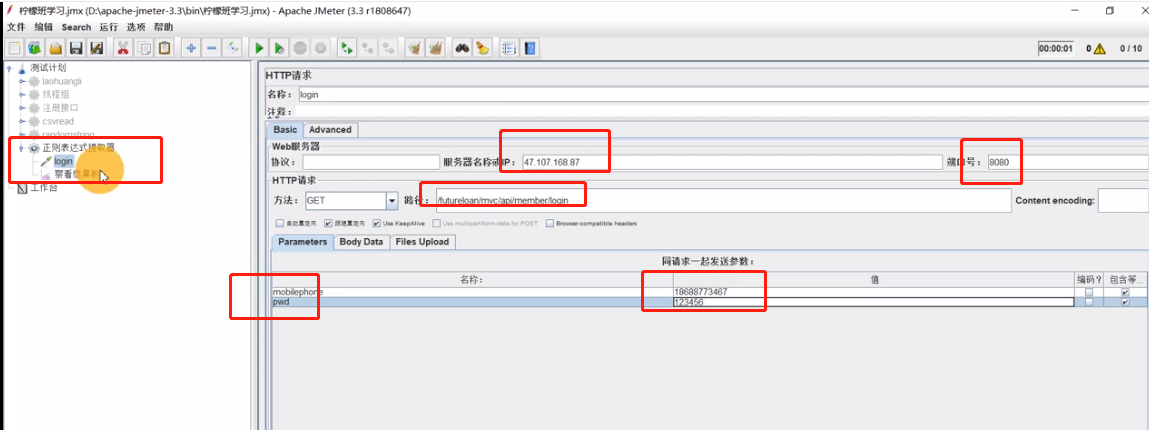Click the warning triangle log indicator
This screenshot has width=1149, height=430.
(x=1099, y=49)
